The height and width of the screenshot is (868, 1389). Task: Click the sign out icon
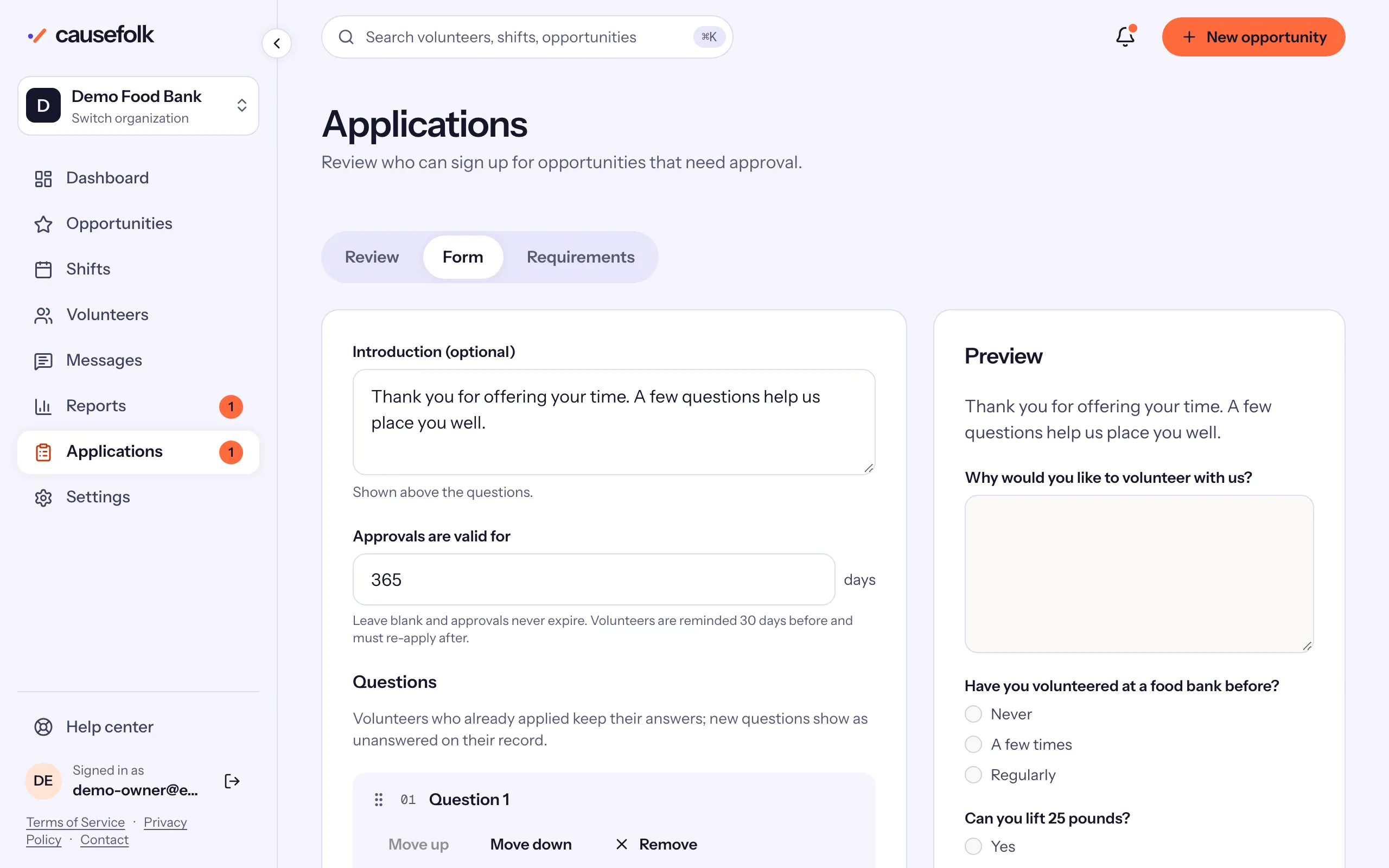point(232,781)
